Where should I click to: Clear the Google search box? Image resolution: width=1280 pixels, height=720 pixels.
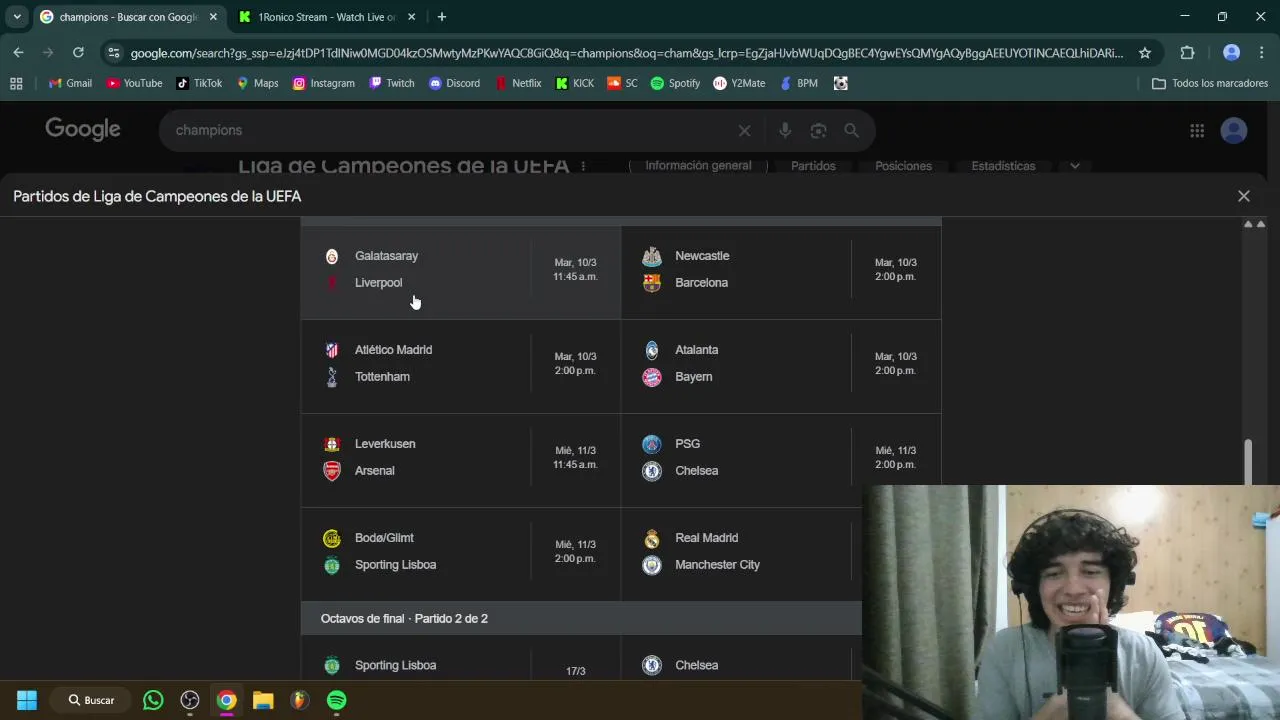(744, 130)
